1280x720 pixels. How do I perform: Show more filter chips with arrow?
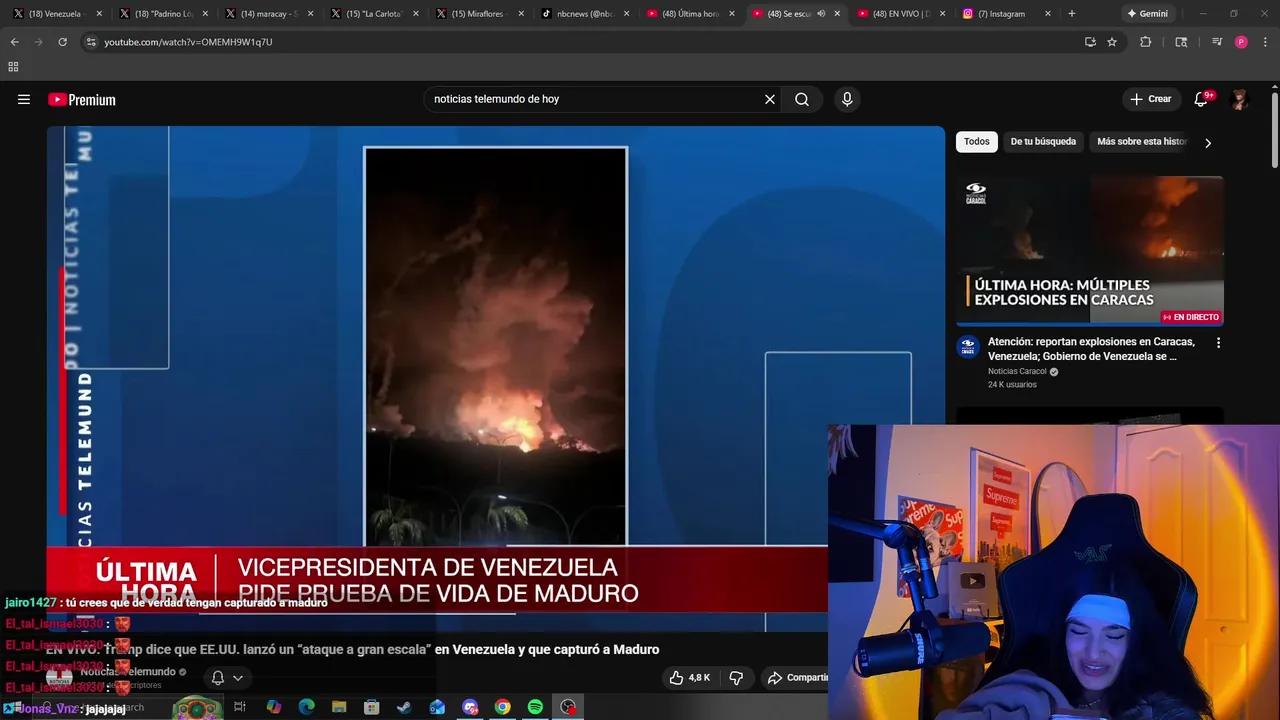(x=1207, y=142)
